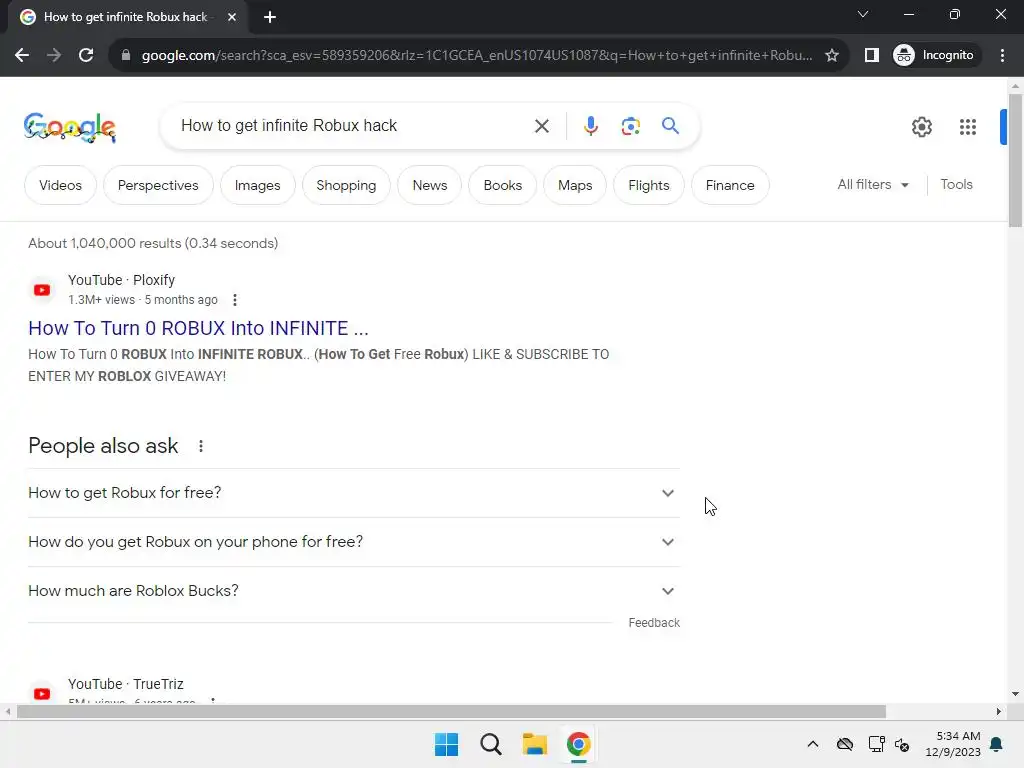The height and width of the screenshot is (768, 1024).
Task: Open the search Tools options
Action: click(956, 185)
